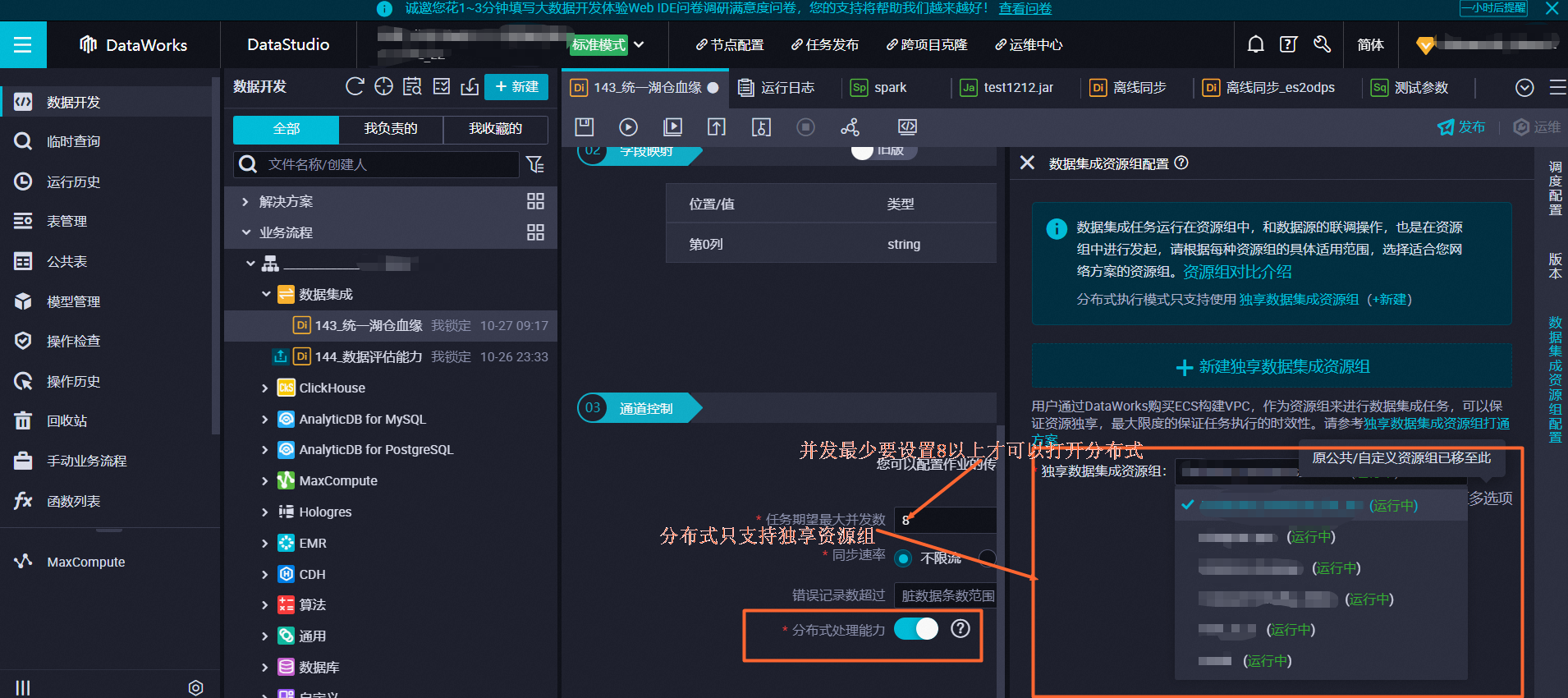Click the lineage graph icon in editor toolbar
The image size is (1568, 698).
point(850,126)
